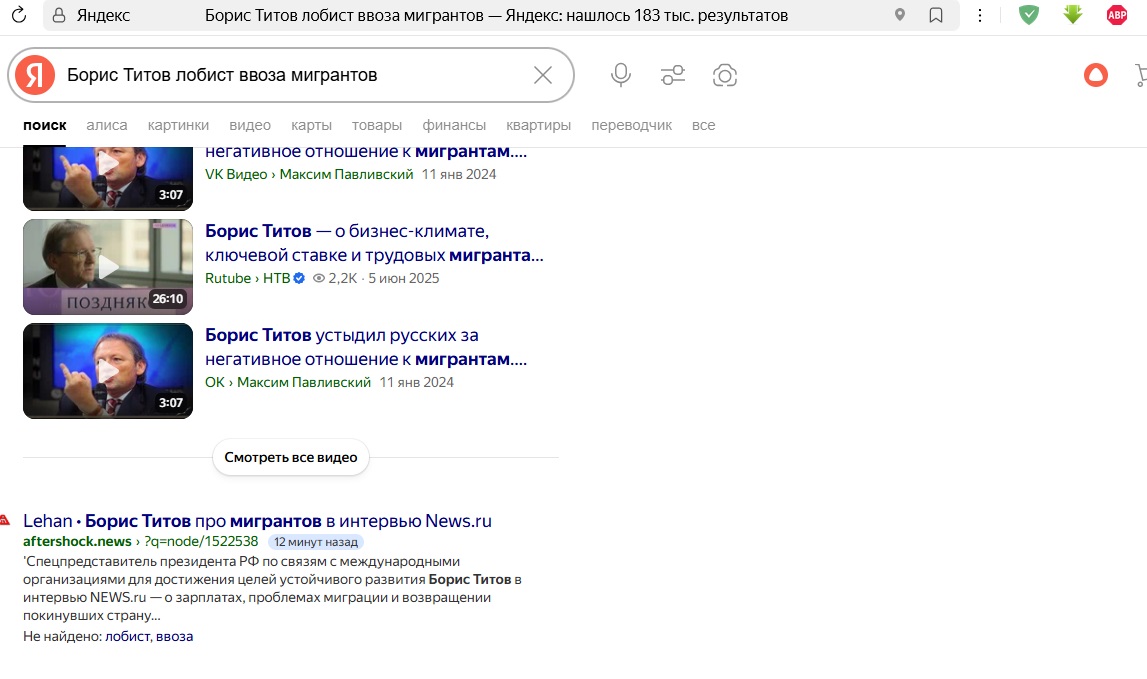Viewport: 1147px width, 679px height.
Task: Open the OK 'Борис Титов устыдил русских' link
Action: tap(366, 347)
